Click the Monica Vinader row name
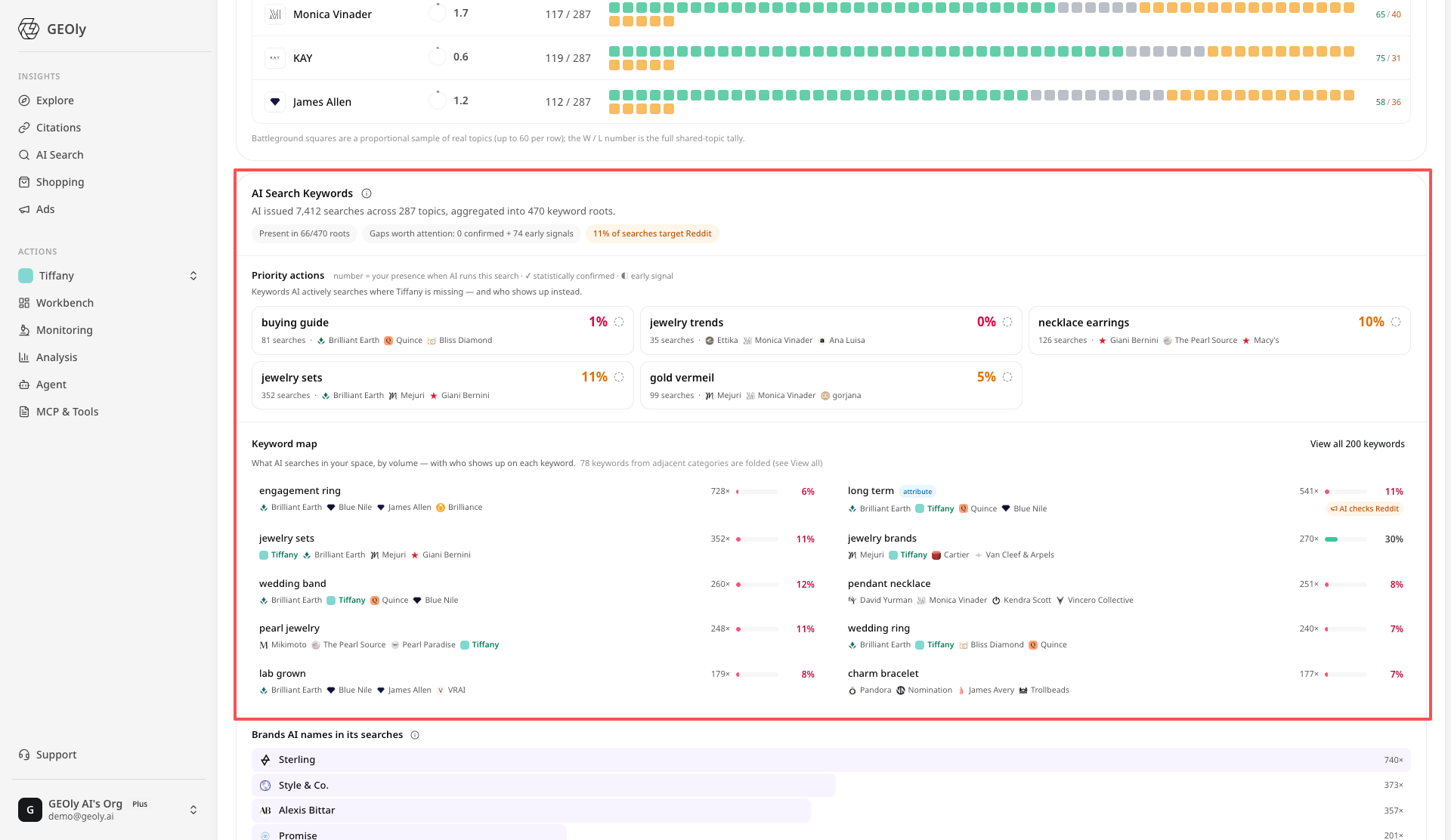This screenshot has height=840, width=1451. point(333,14)
